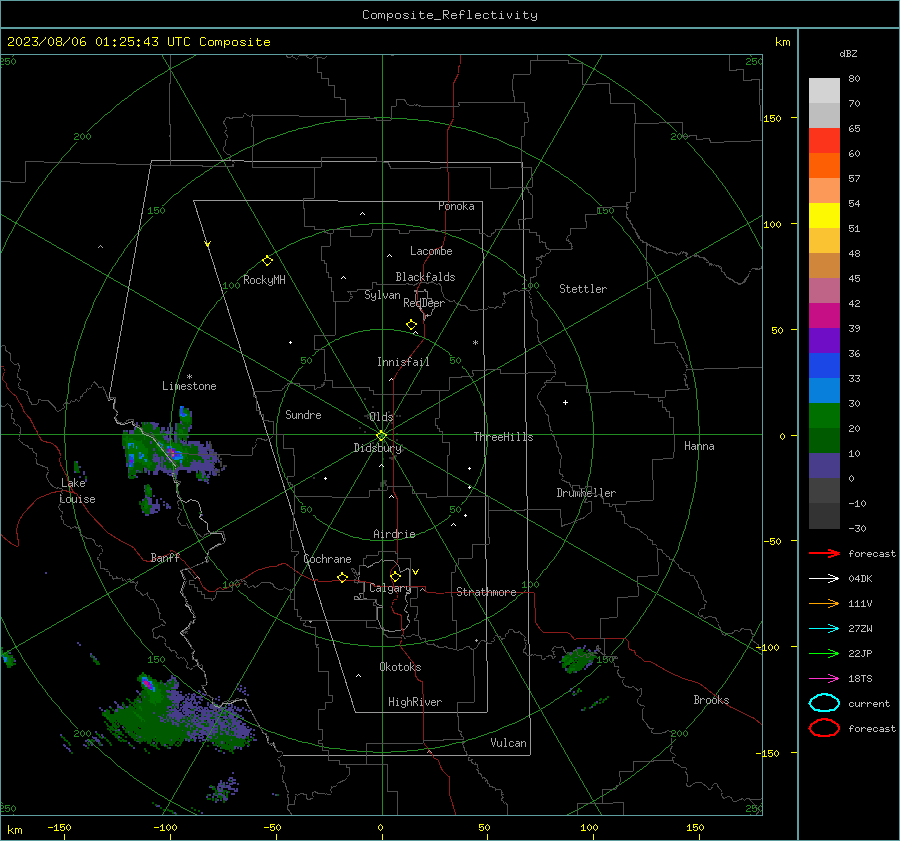
Task: Click the white plus marker west of Hanna
Action: click(x=565, y=402)
